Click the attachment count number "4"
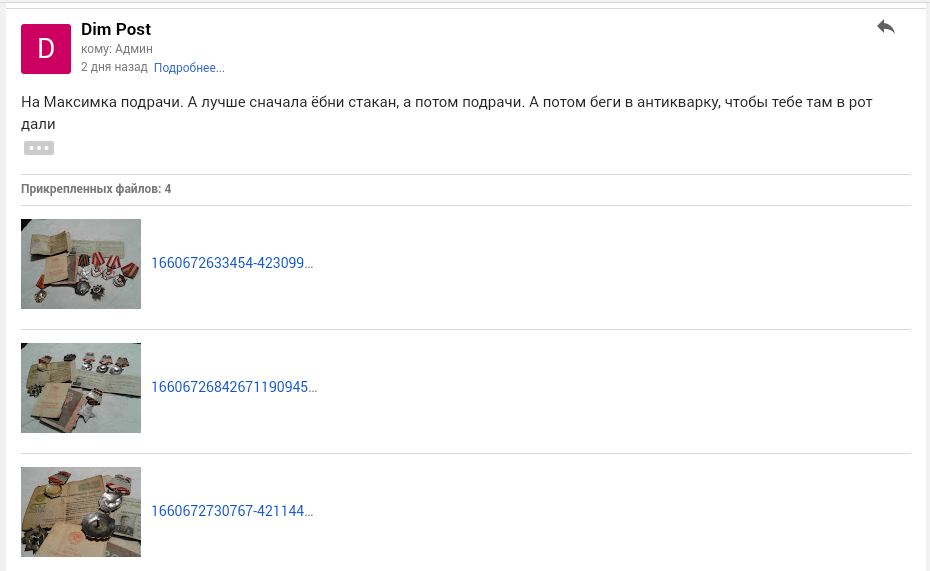The image size is (930, 571). [x=168, y=189]
